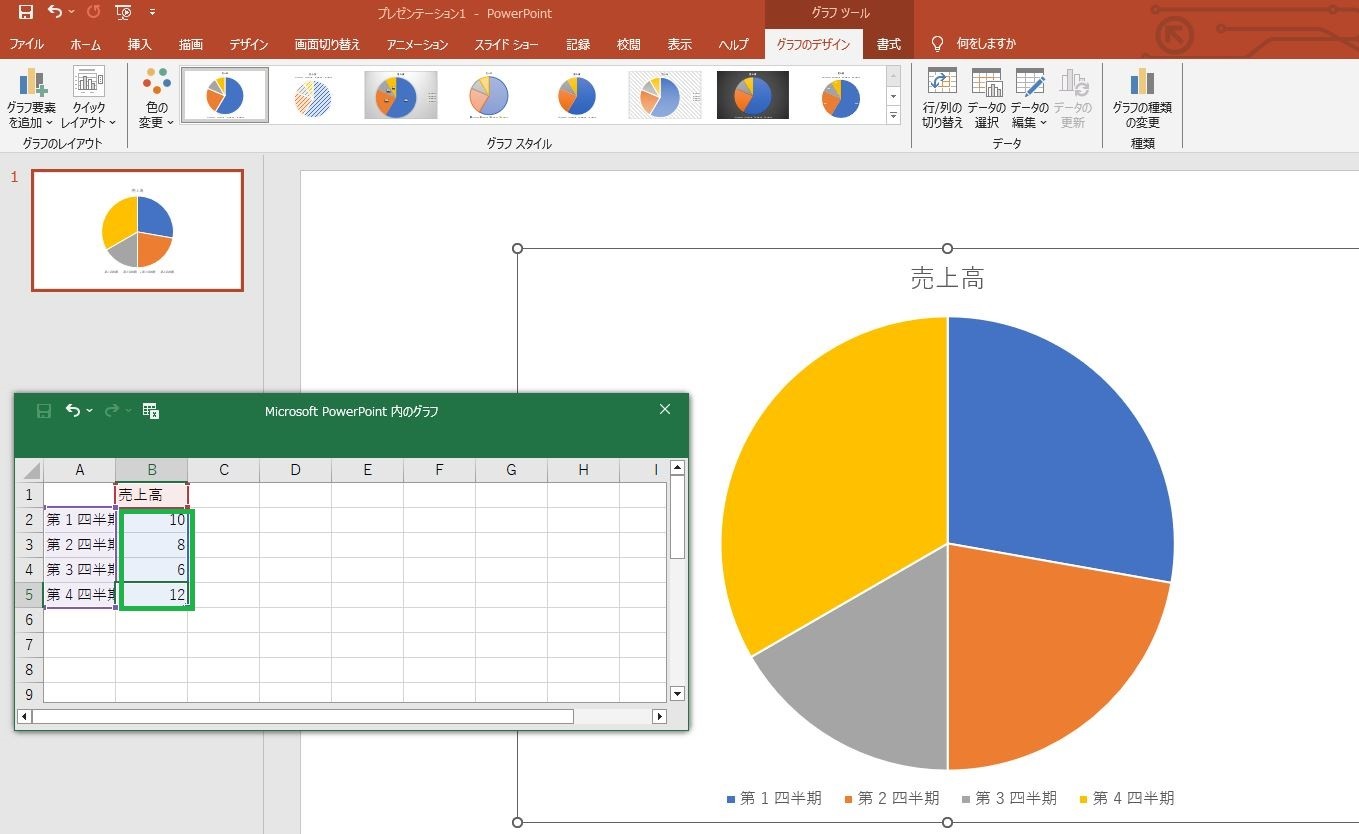Save icon in chart data window

(x=43, y=411)
